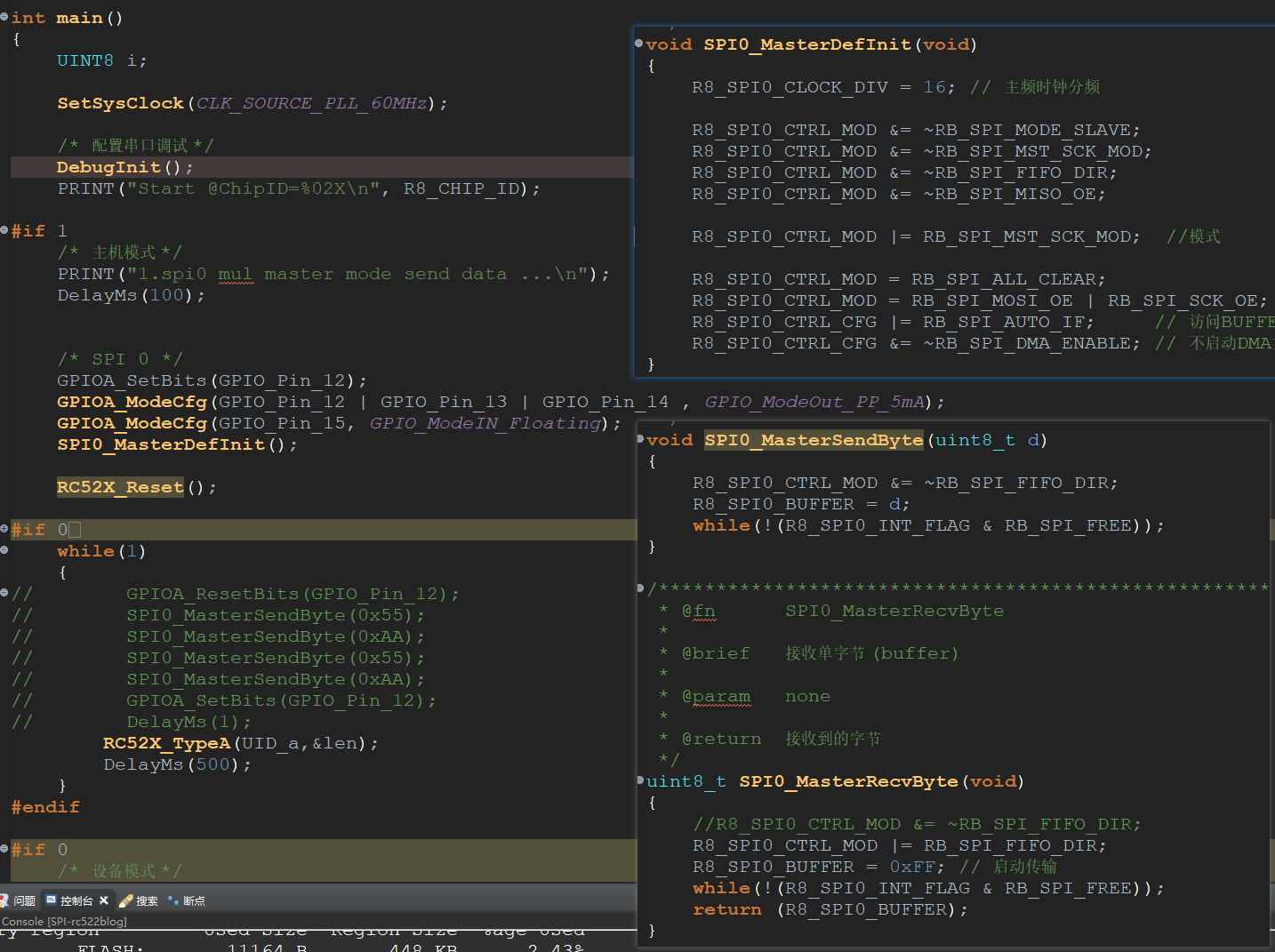This screenshot has width=1275, height=952.
Task: Fold the commented GPIOA_ResetBits block marker
Action: [4, 593]
